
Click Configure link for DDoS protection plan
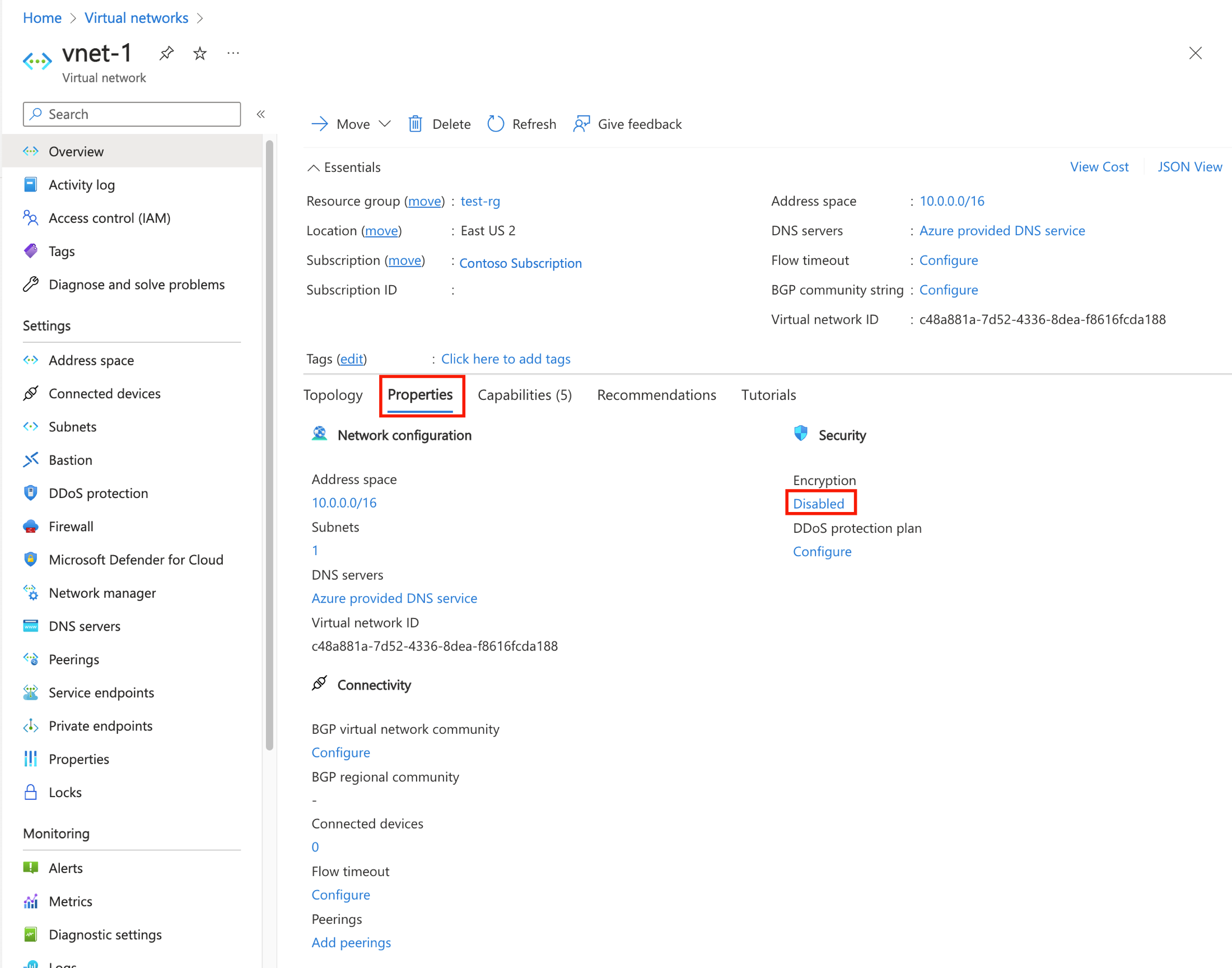[821, 551]
